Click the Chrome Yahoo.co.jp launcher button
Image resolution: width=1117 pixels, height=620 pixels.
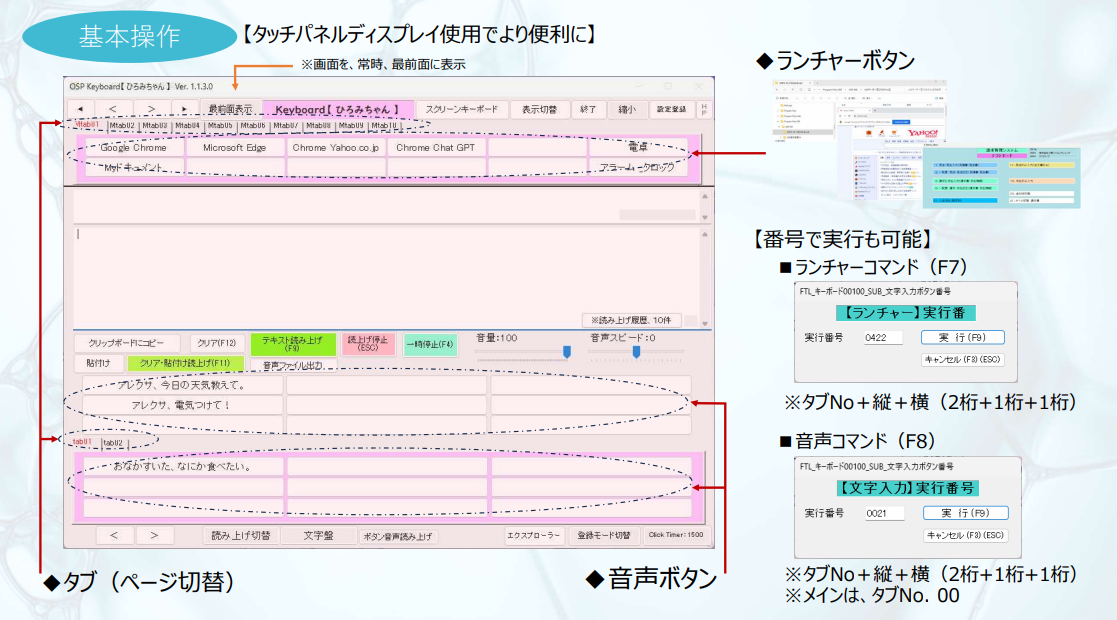pyautogui.click(x=336, y=148)
